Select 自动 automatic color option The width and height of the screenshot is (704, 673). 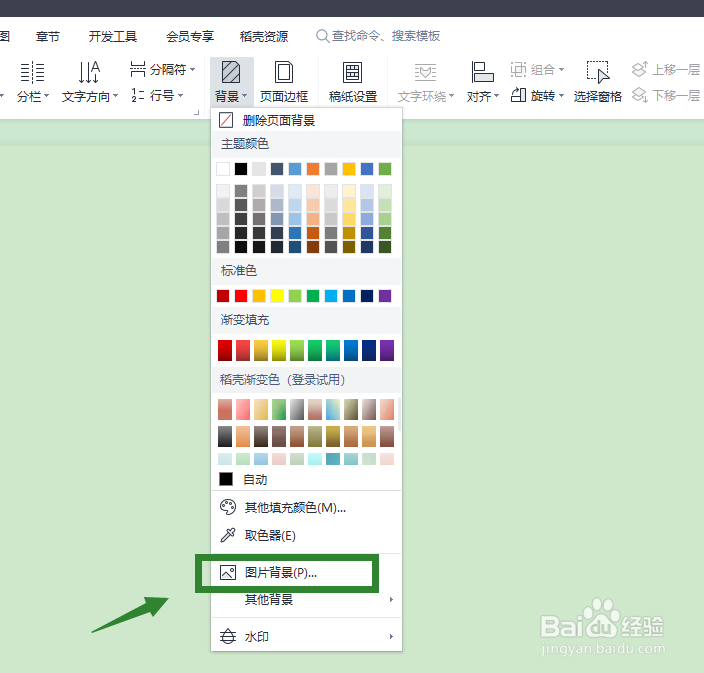306,479
